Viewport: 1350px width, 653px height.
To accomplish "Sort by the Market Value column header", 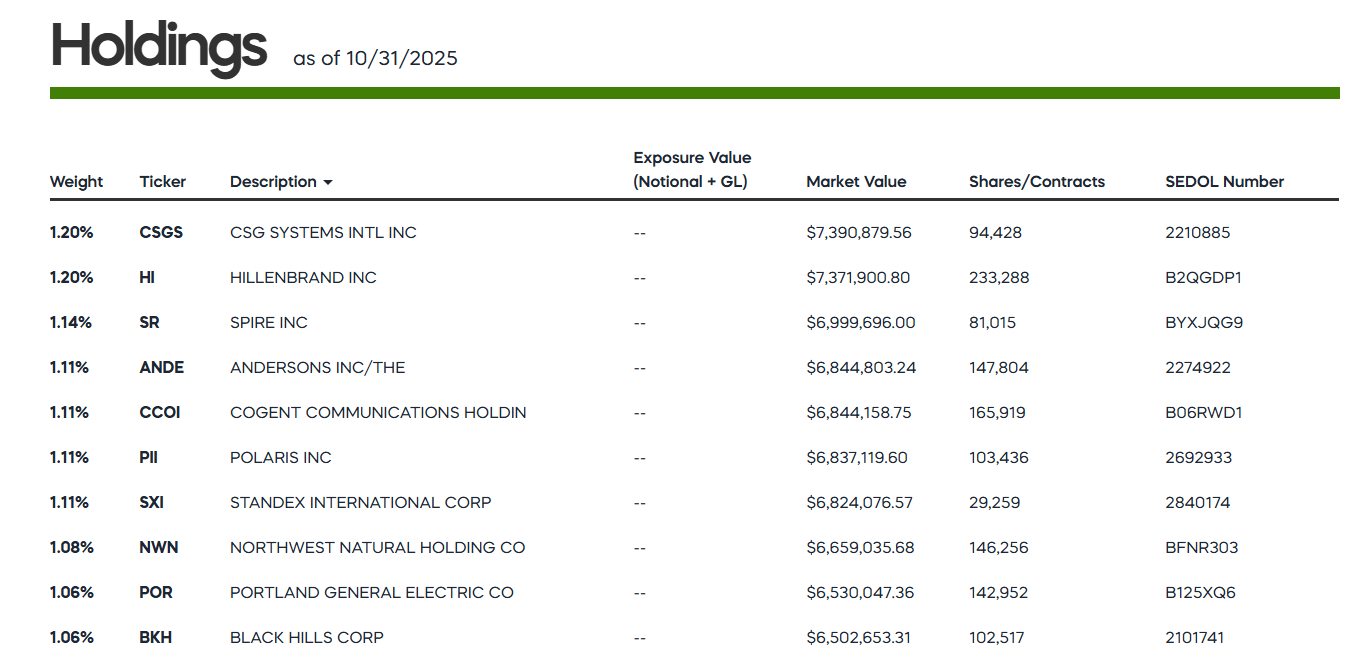I will coord(856,181).
